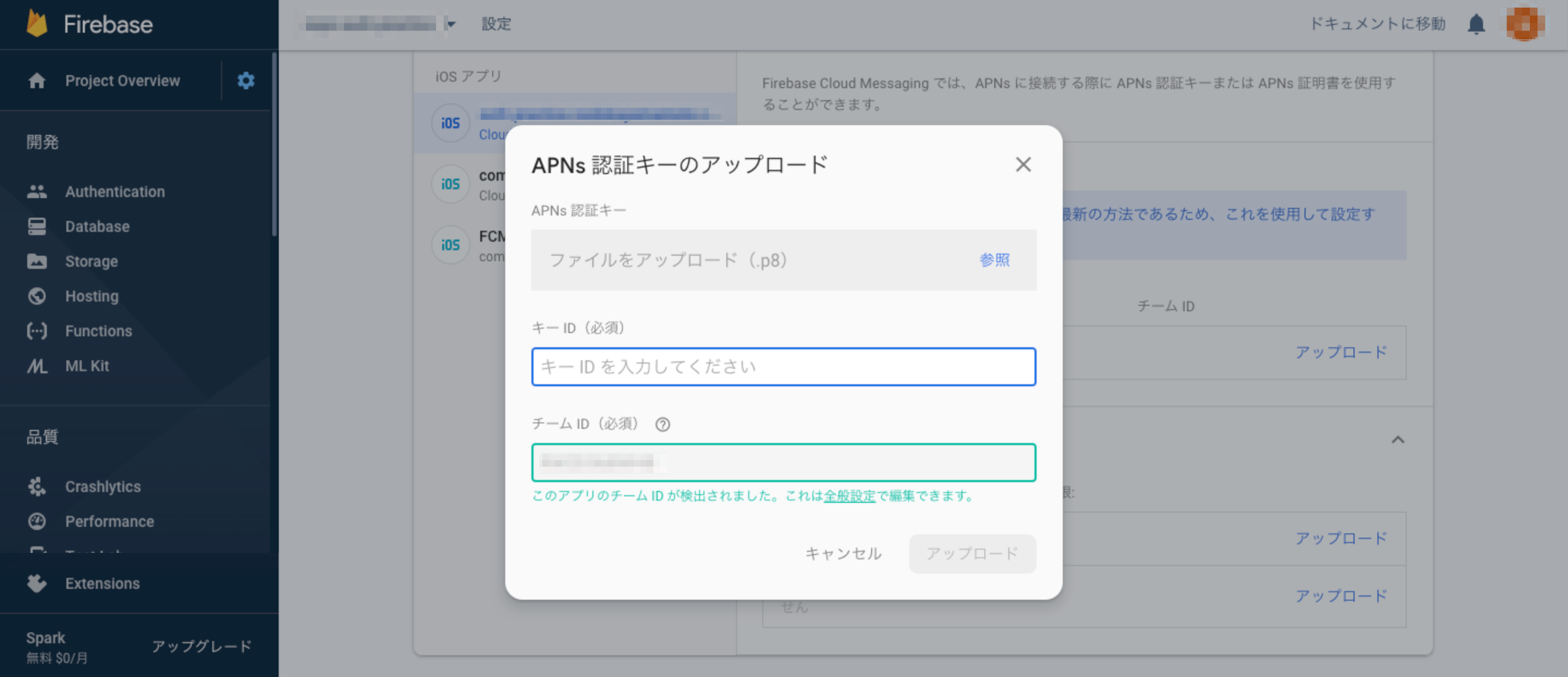The image size is (1568, 677).
Task: Open the project selector dropdown arrow
Action: point(451,24)
